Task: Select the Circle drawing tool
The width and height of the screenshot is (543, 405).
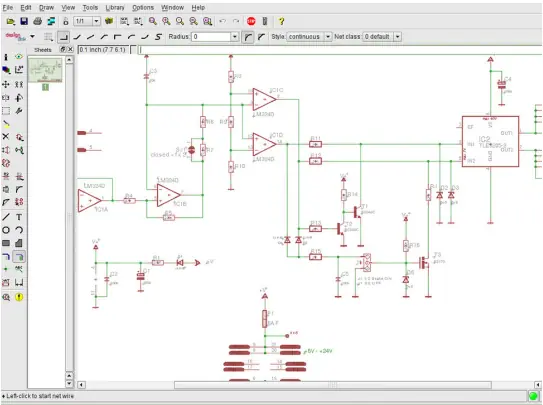Action: click(6, 230)
